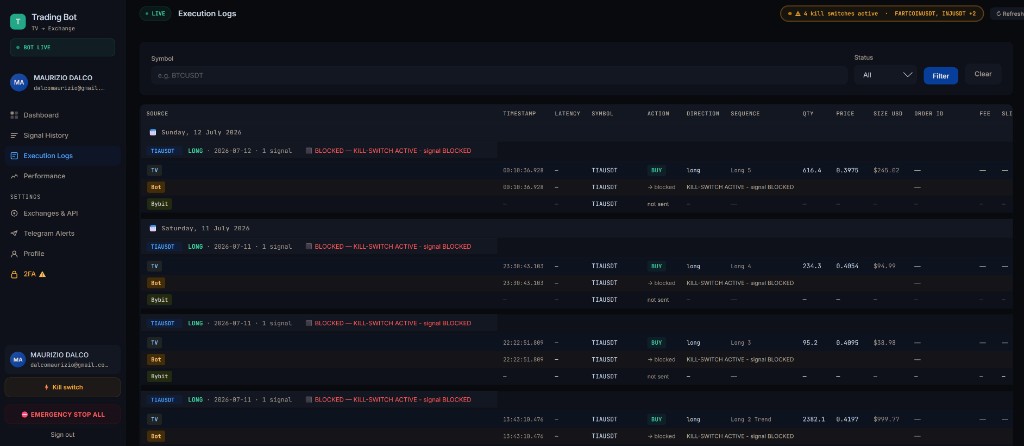This screenshot has height=446, width=1024.
Task: Click the Bot badge at 13:43:10.476
Action: click(155, 436)
